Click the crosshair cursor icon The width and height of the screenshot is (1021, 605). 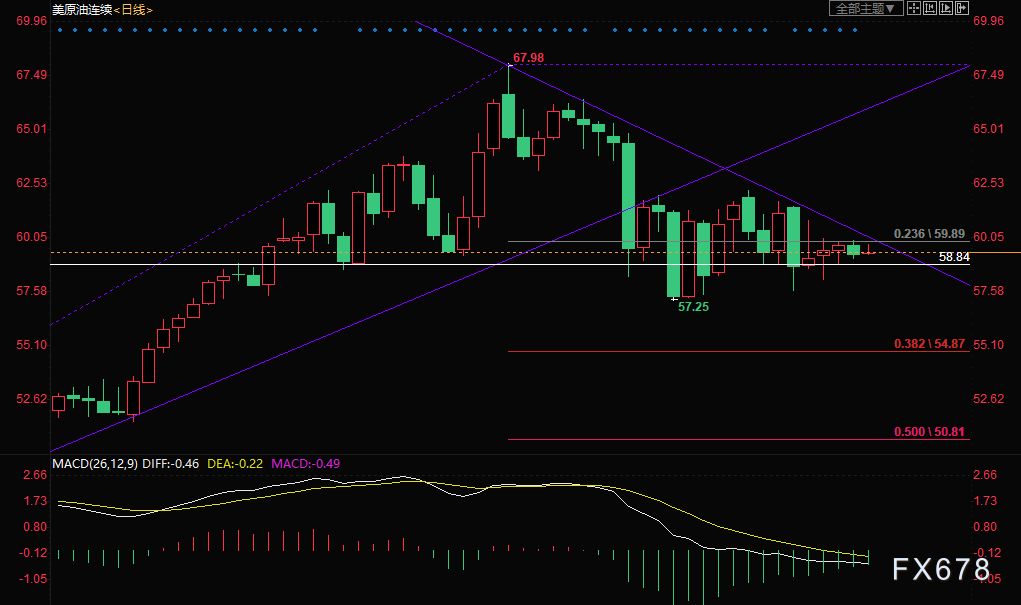coord(914,8)
